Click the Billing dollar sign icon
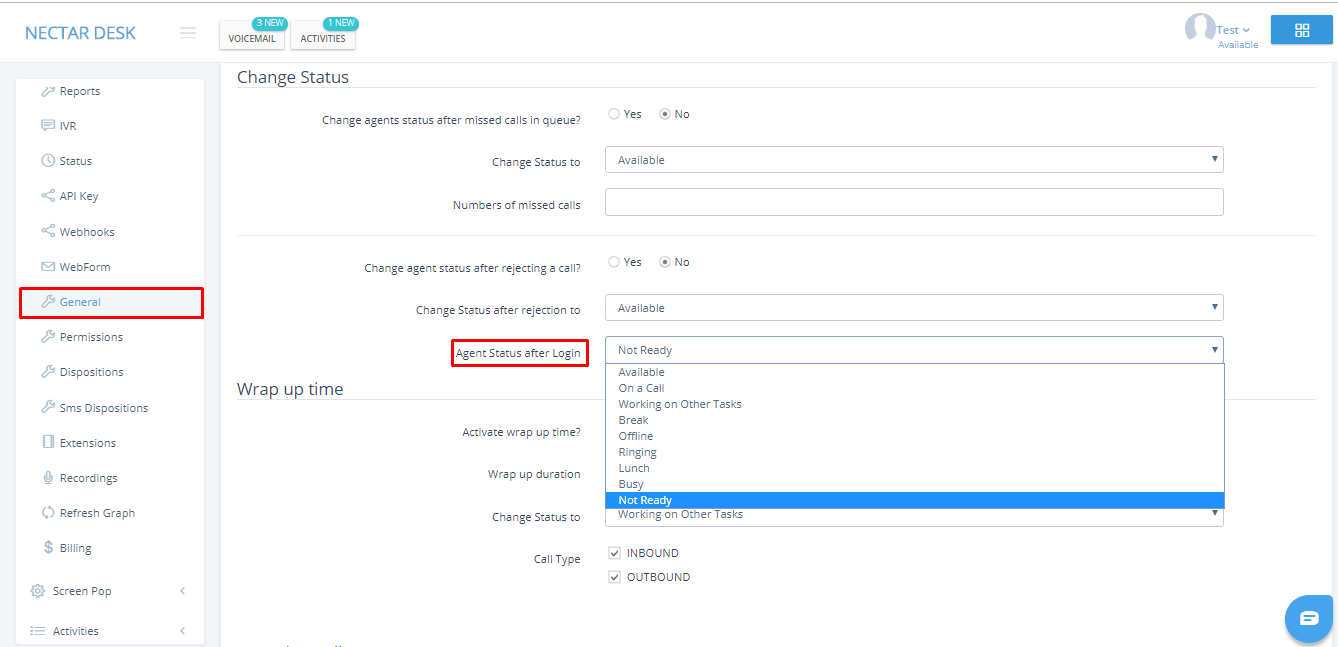The height and width of the screenshot is (647, 1338). tap(48, 548)
